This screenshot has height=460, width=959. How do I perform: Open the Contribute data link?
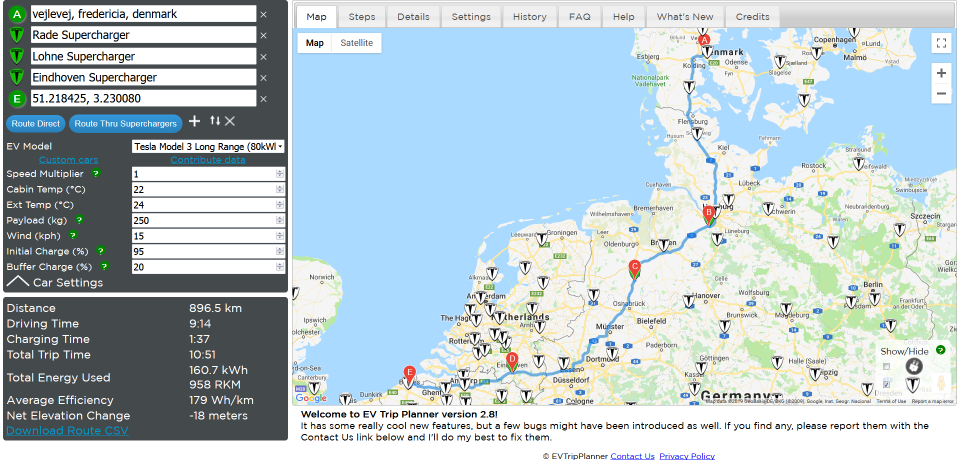(x=208, y=160)
